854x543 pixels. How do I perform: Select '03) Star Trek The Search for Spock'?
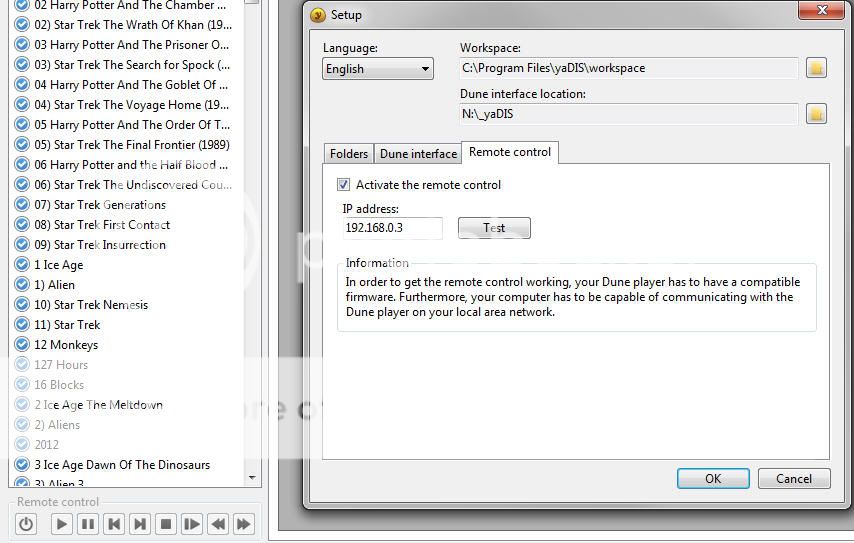point(132,65)
